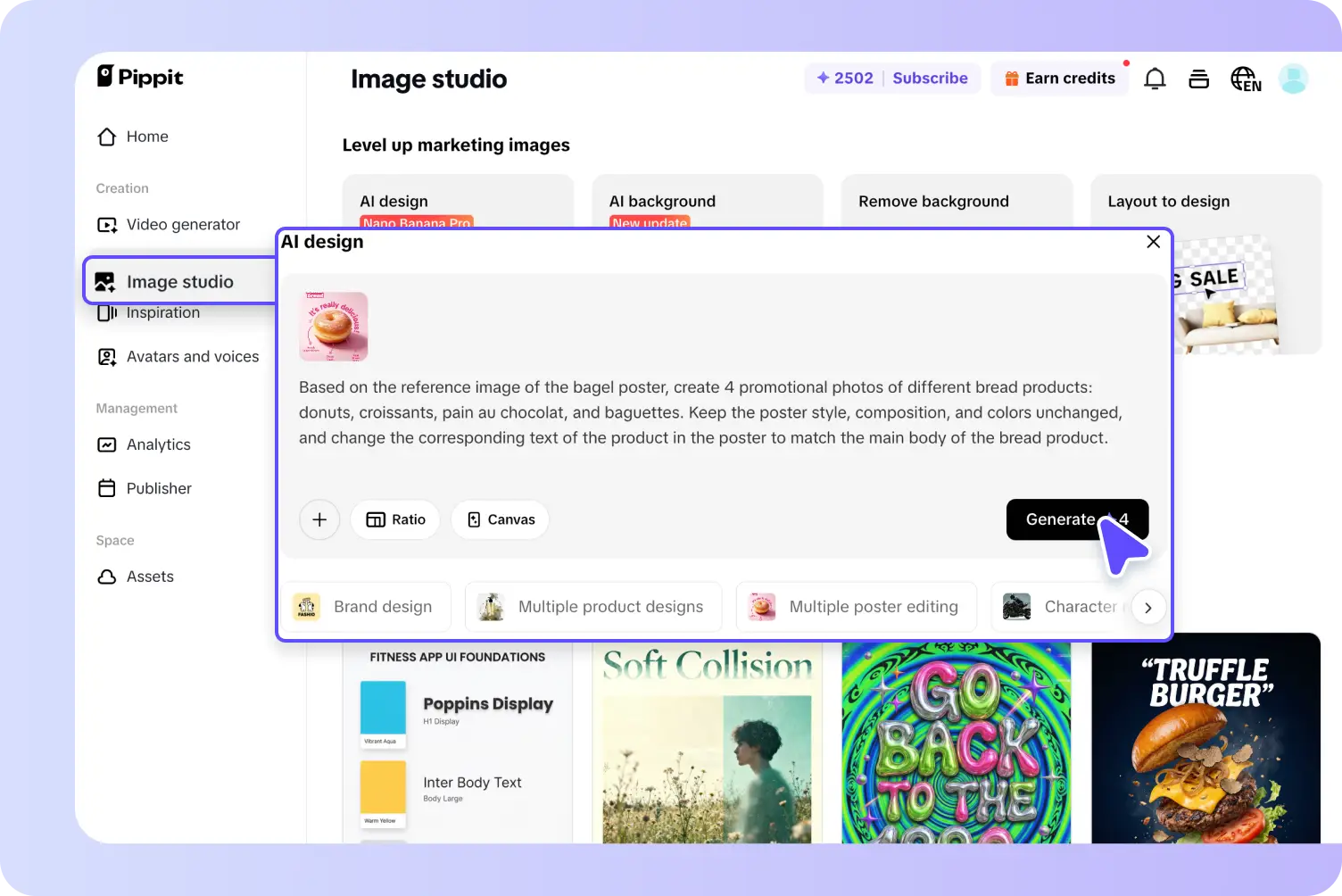Click the Subscribe link
Screen dimensions: 1342x896
point(930,78)
